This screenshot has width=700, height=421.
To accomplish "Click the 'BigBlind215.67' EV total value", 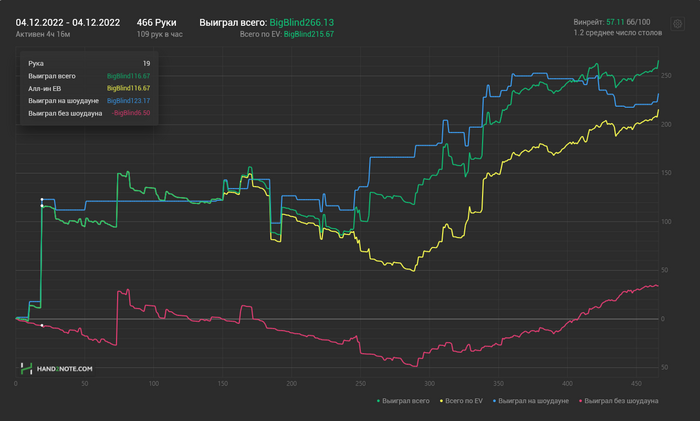I will (x=309, y=34).
